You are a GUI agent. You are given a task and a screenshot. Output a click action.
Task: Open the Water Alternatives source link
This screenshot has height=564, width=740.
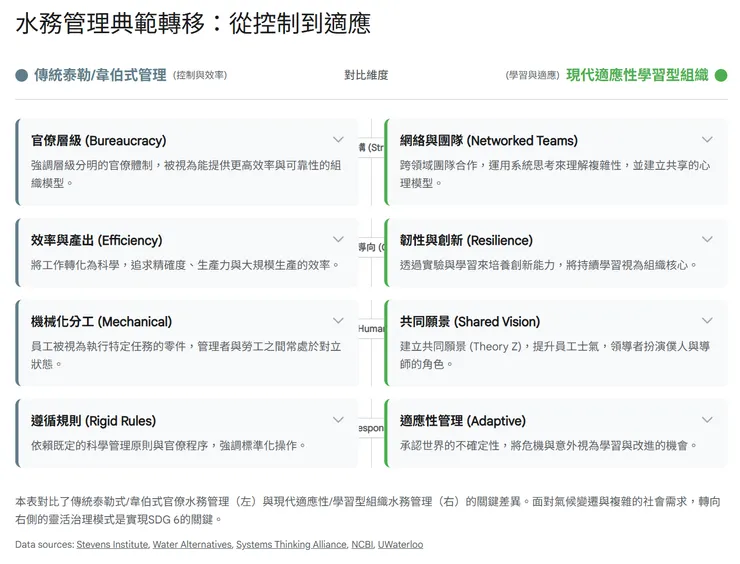192,544
